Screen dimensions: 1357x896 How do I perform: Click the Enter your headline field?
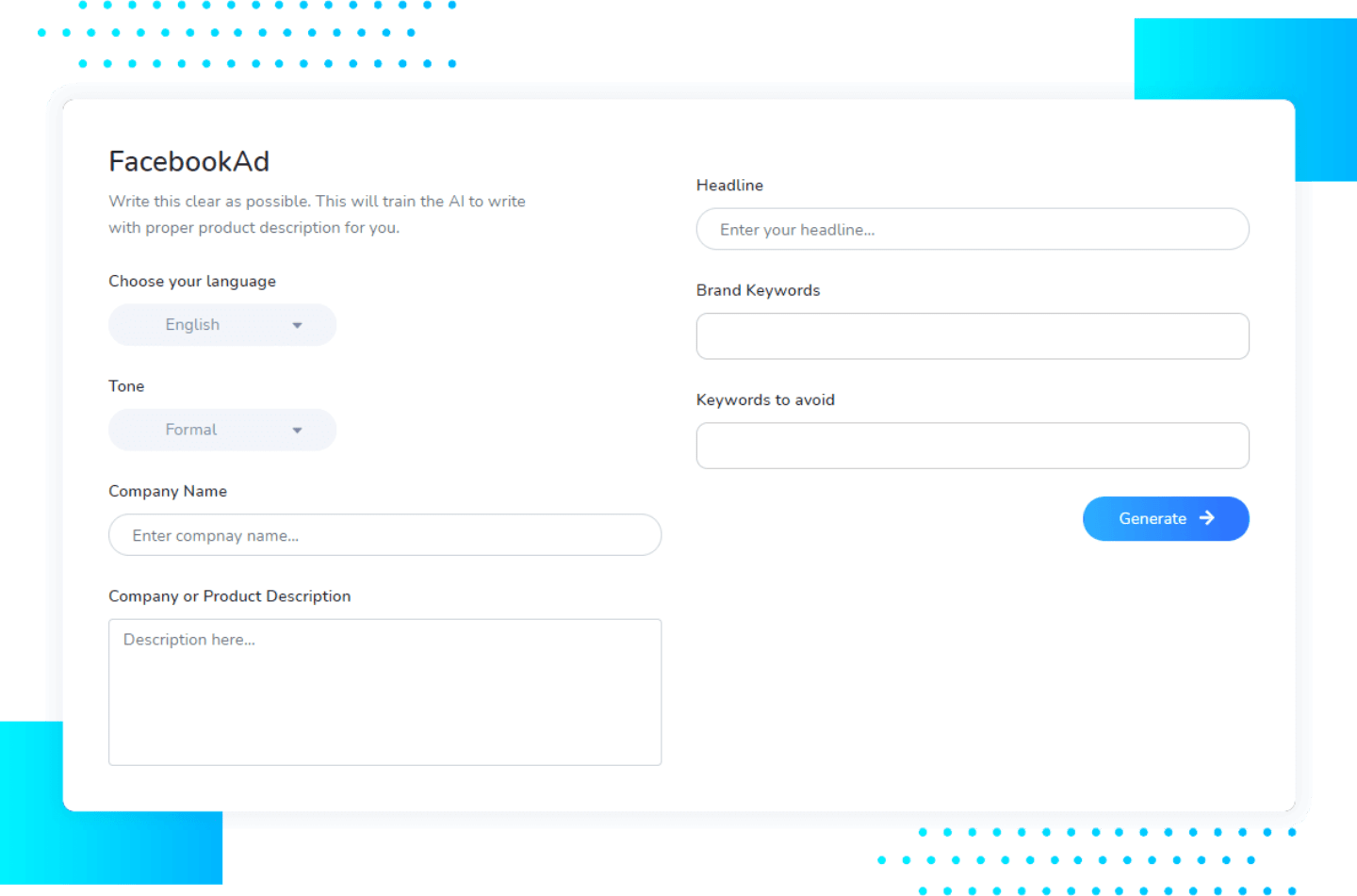973,229
